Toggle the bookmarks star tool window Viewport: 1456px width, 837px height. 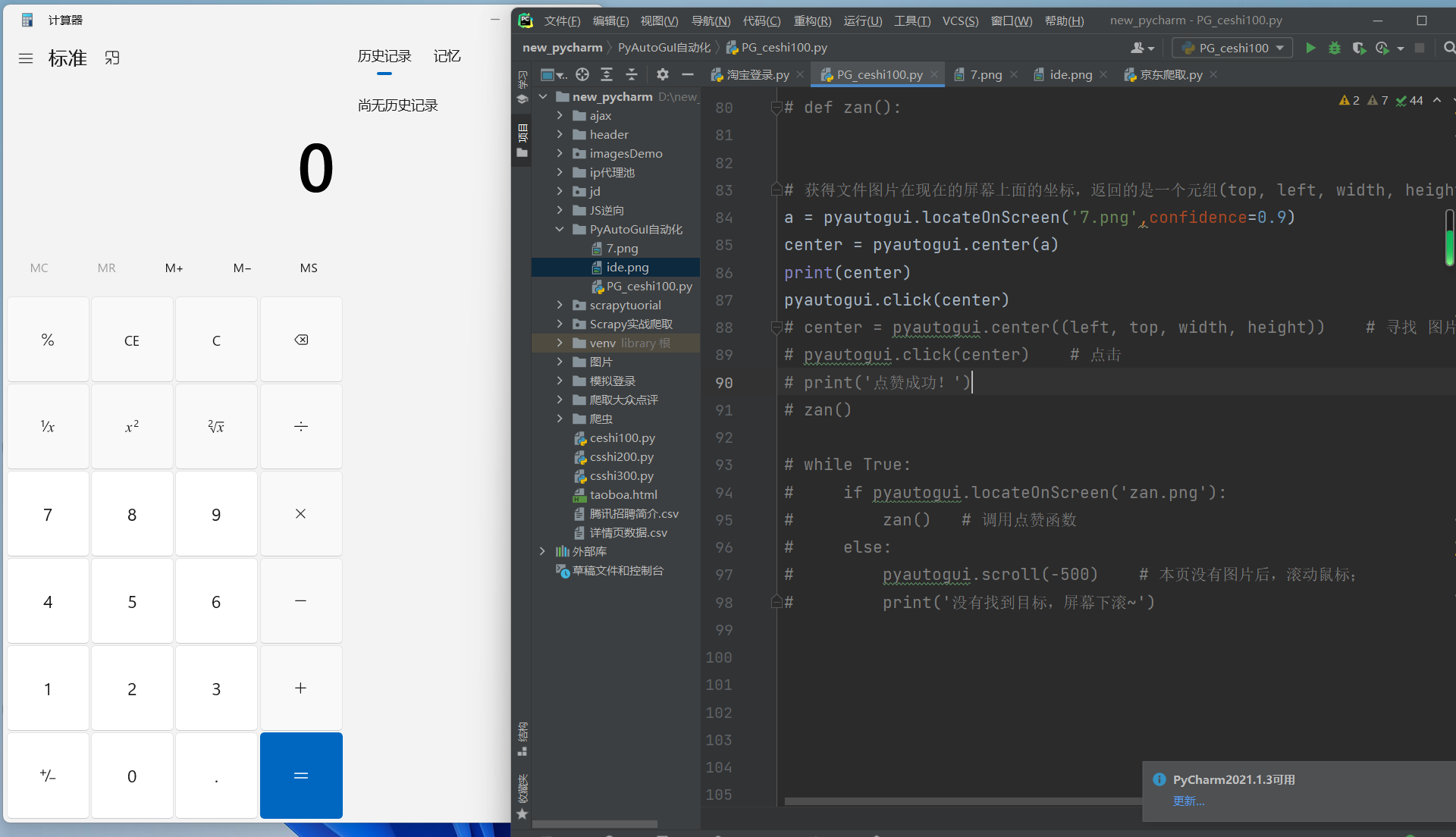point(522,814)
